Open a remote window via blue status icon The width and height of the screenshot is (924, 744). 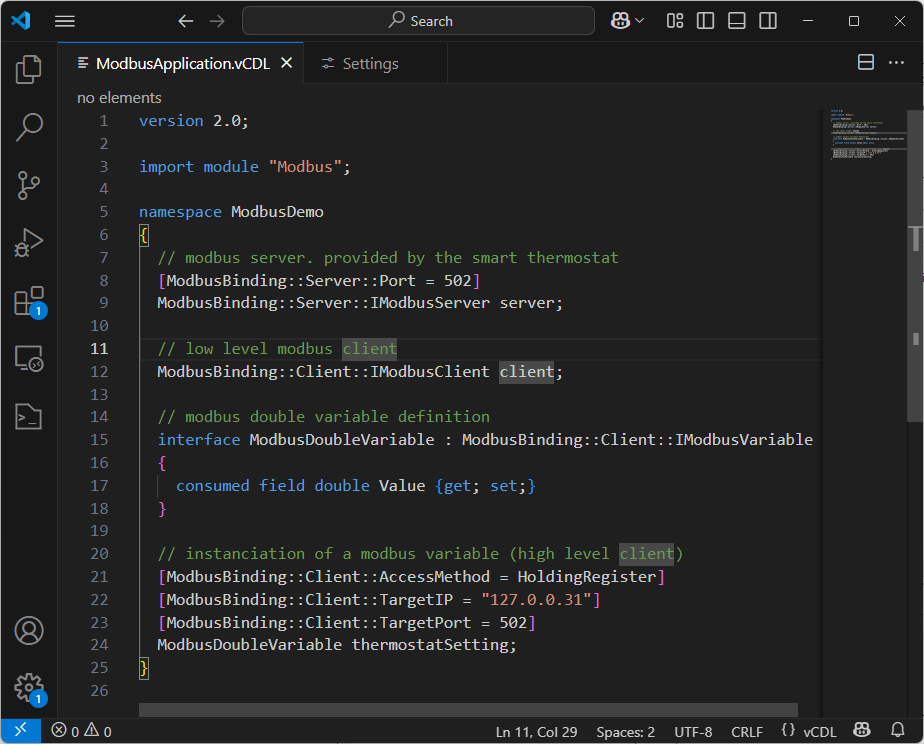21,731
